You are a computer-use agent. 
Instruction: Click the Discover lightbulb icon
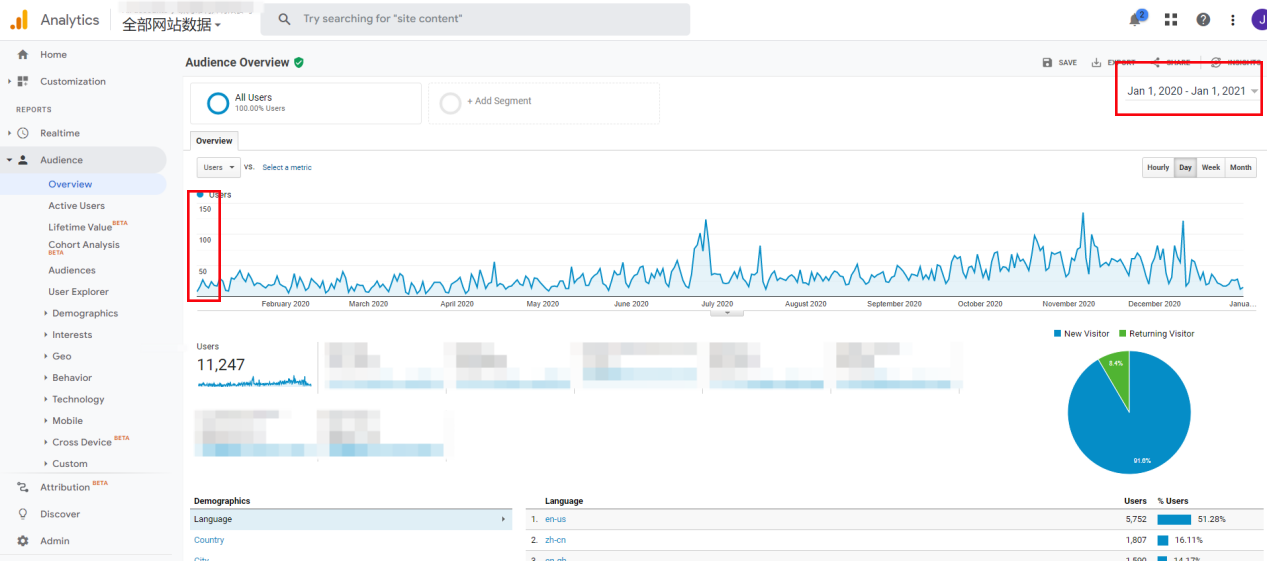(x=23, y=514)
